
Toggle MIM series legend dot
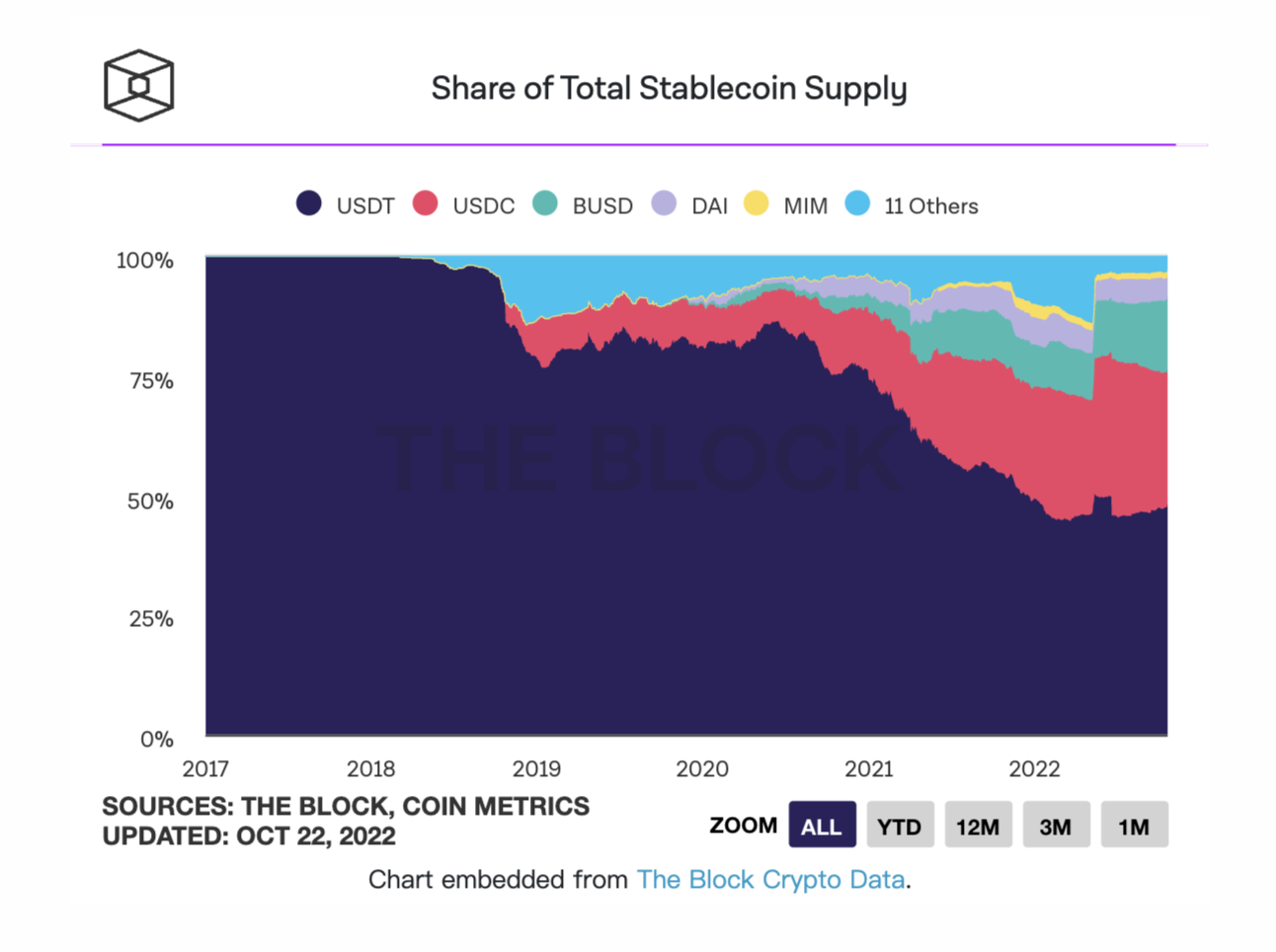(x=757, y=203)
